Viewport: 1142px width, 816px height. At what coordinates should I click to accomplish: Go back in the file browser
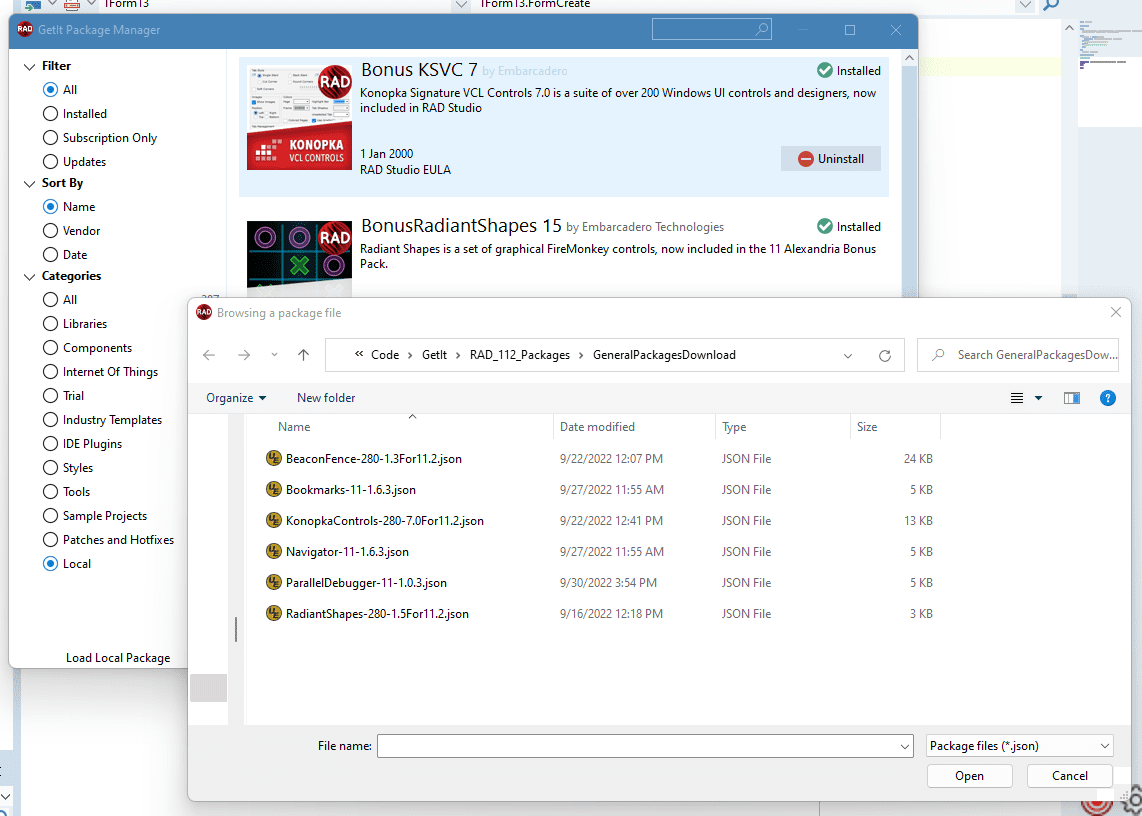[209, 355]
